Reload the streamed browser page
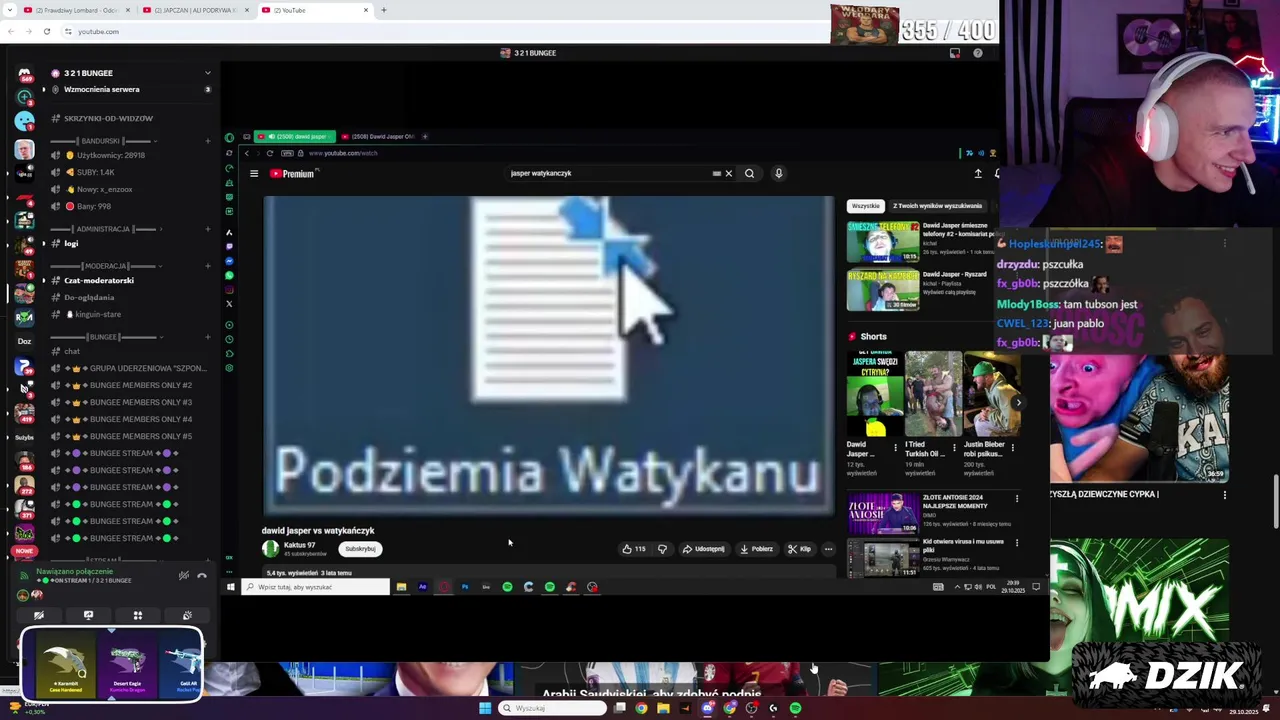The image size is (1280, 720). (x=269, y=153)
